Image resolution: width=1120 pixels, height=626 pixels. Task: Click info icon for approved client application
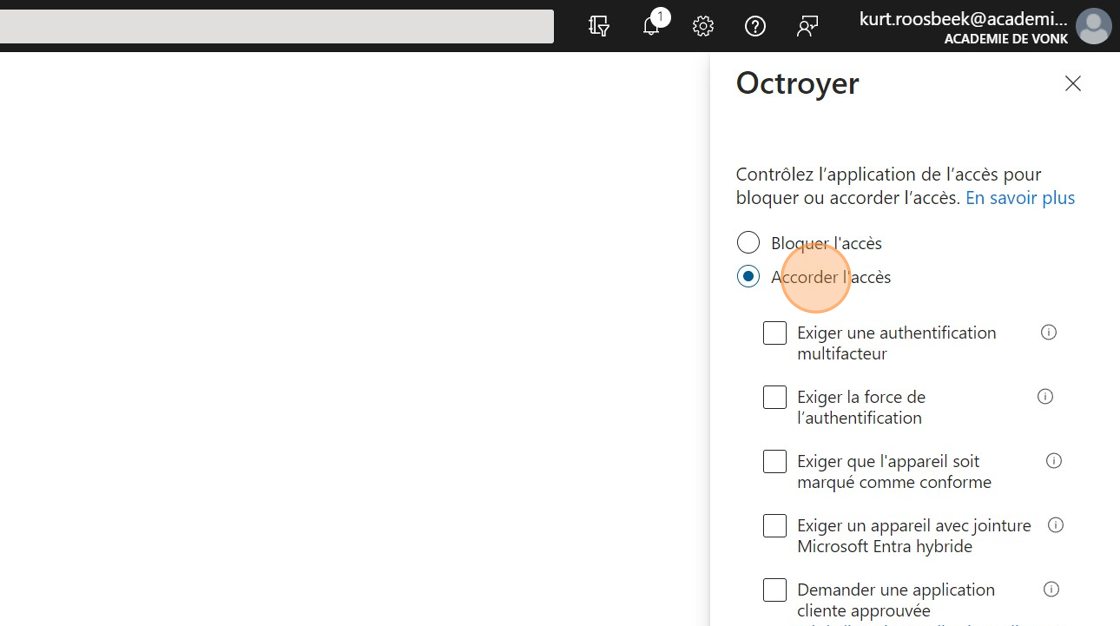[1051, 589]
